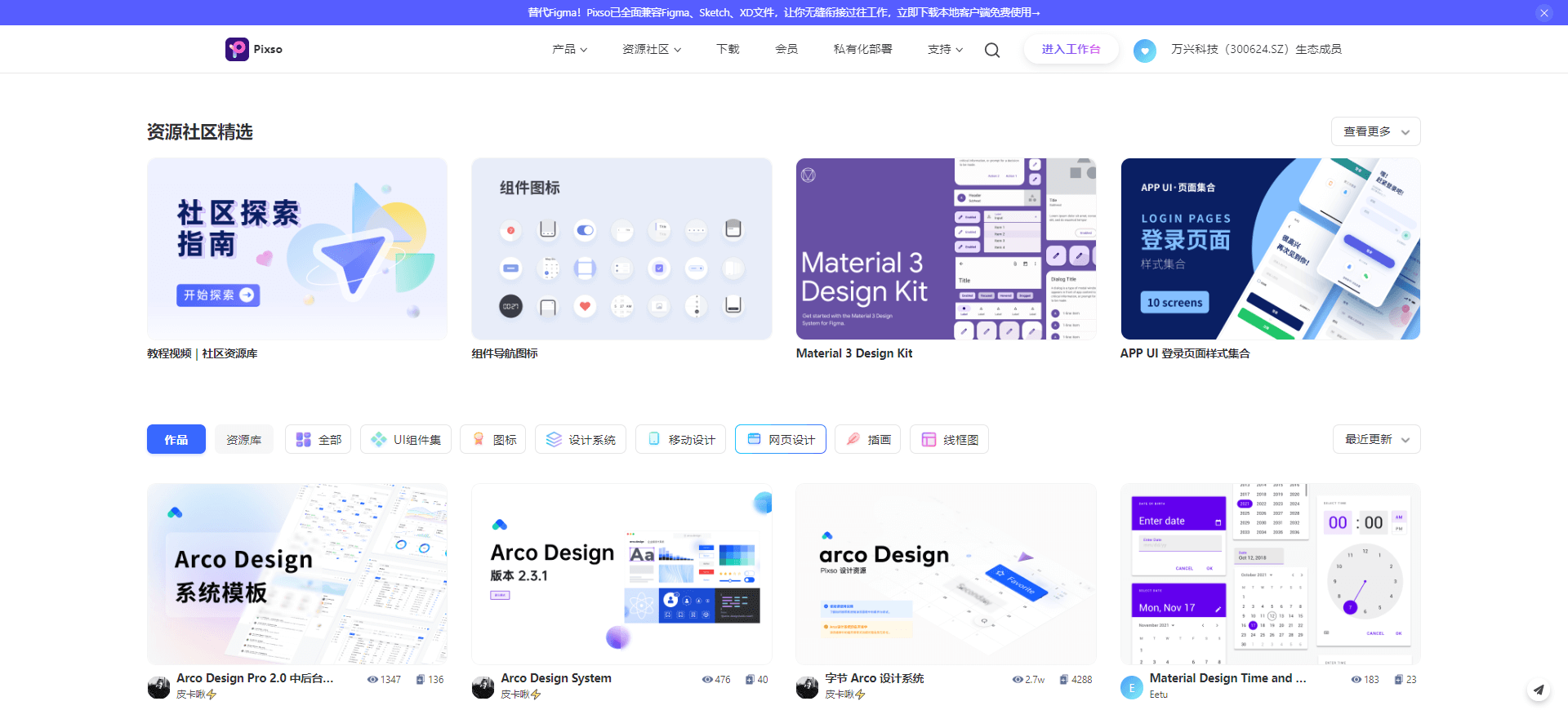Click copy count icon showing 136
The image size is (1568, 719).
(x=420, y=679)
